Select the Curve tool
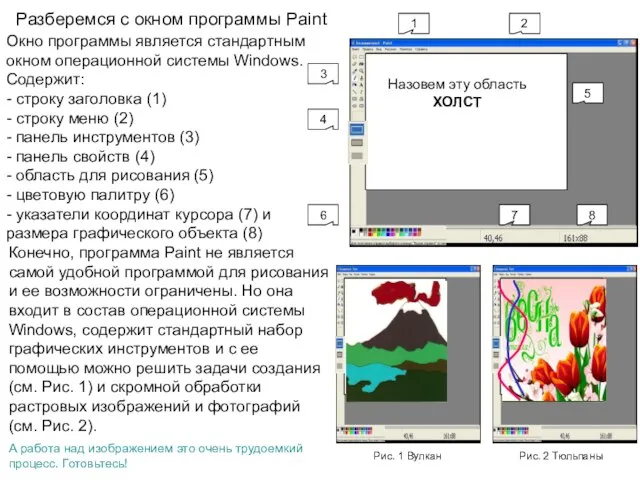Viewport: 640px width, 480px height. tap(361, 92)
